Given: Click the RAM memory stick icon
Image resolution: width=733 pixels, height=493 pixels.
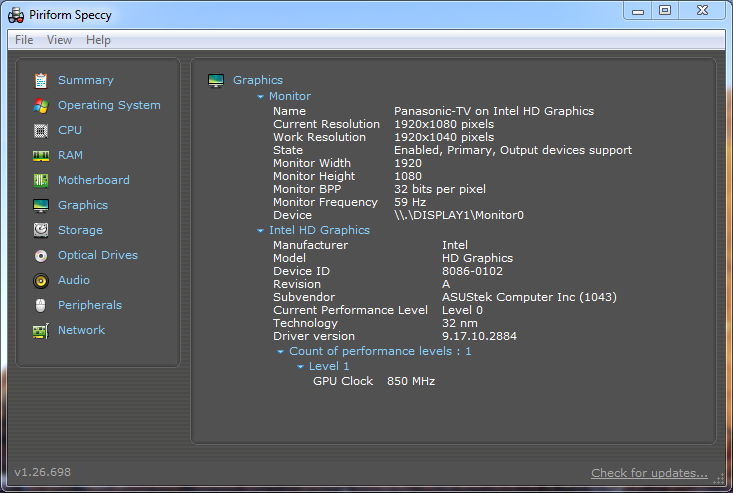Looking at the screenshot, I should point(41,155).
